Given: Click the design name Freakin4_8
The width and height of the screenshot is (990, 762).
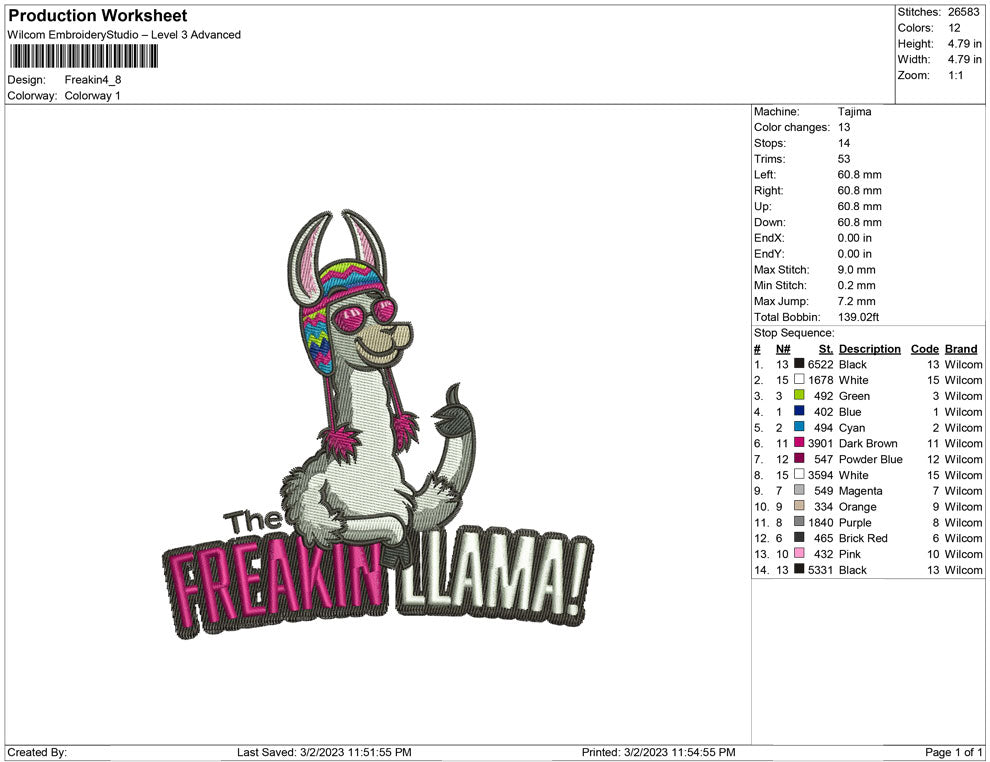Looking at the screenshot, I should click(x=93, y=80).
